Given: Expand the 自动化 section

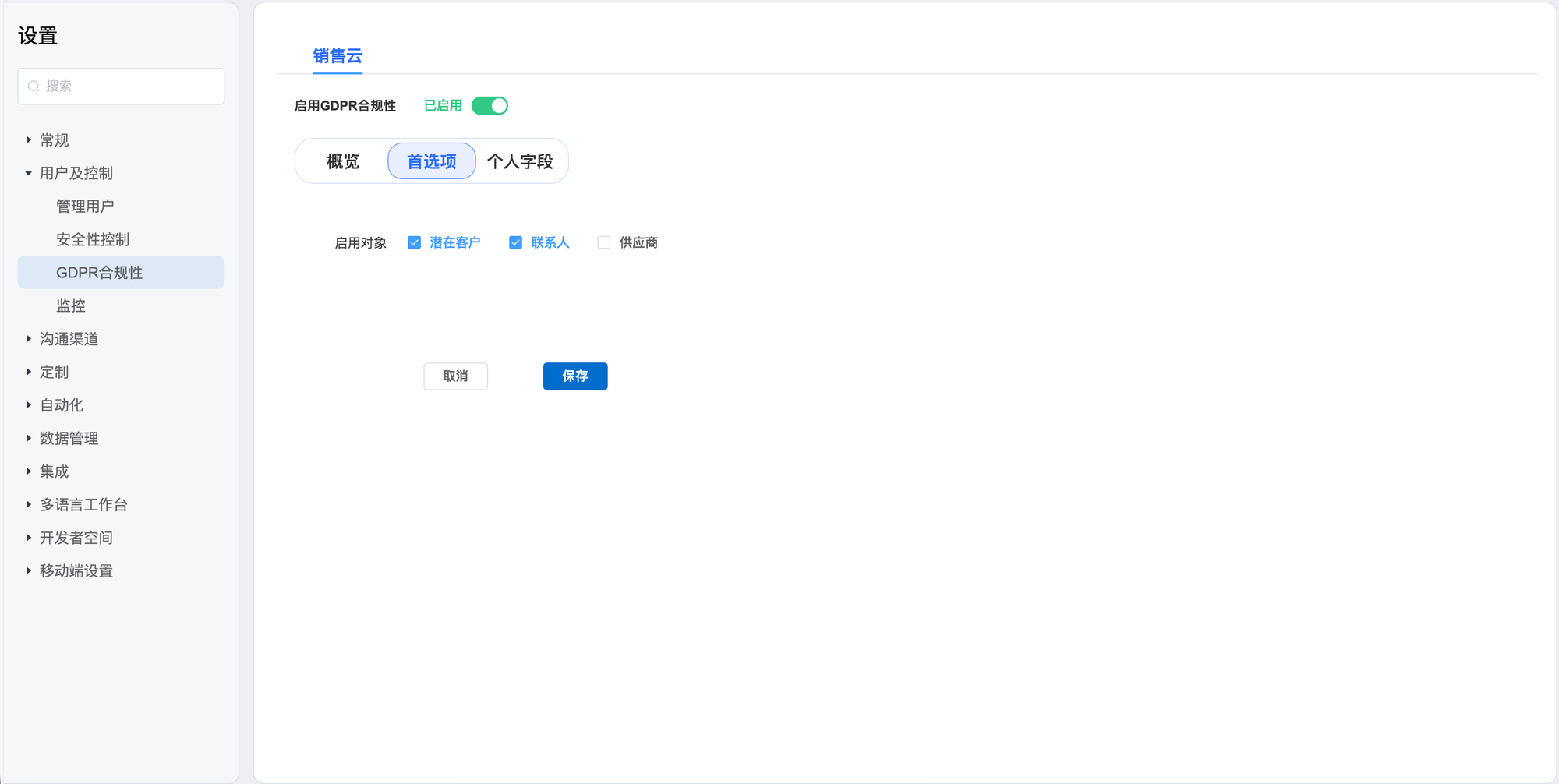Looking at the screenshot, I should click(29, 405).
